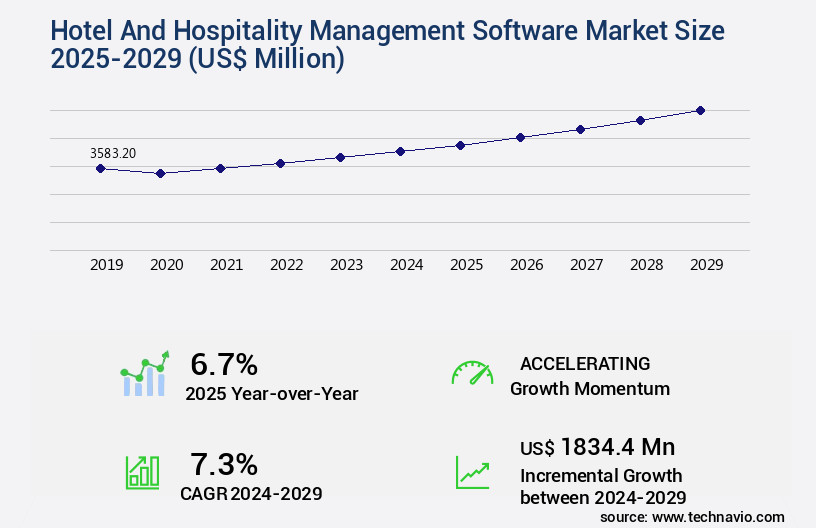816x528 pixels.
Task: Click the 7.3% CAGR figure
Action: click(224, 464)
